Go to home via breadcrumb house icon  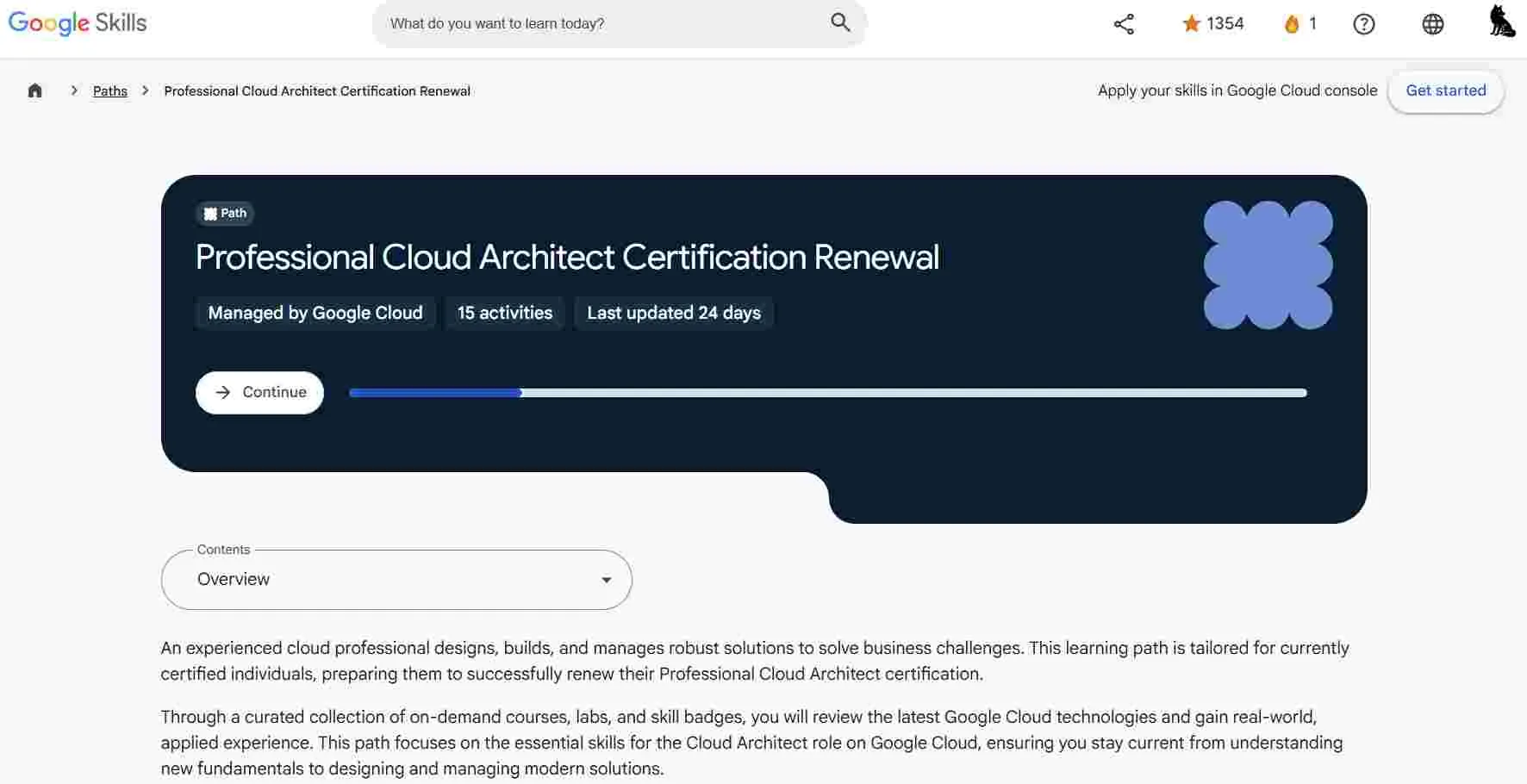point(35,90)
